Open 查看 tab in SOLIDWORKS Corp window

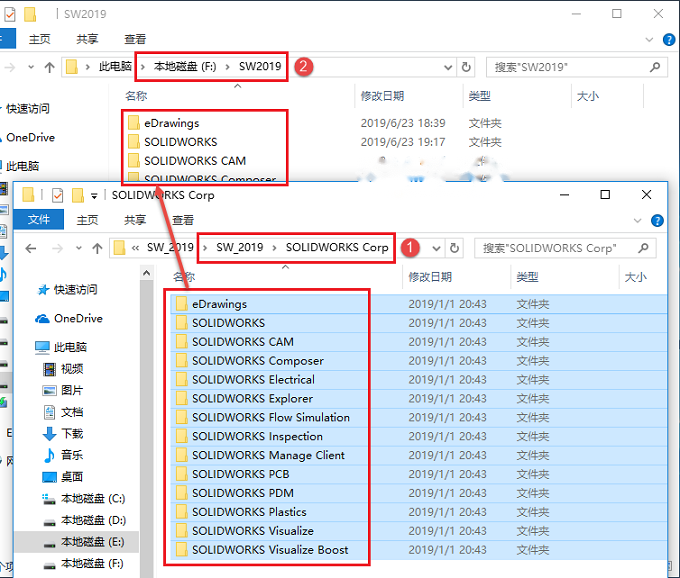point(183,220)
